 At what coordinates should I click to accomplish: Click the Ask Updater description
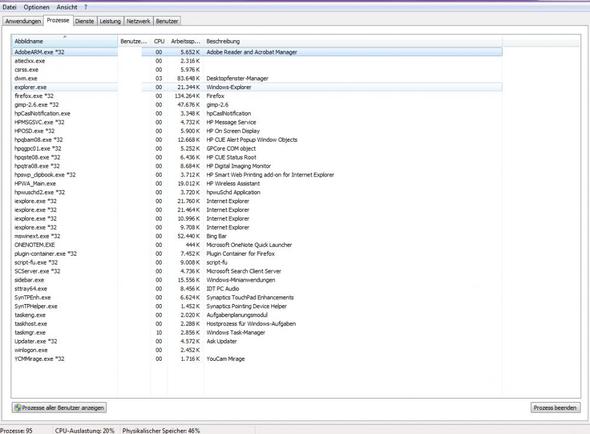[222, 341]
